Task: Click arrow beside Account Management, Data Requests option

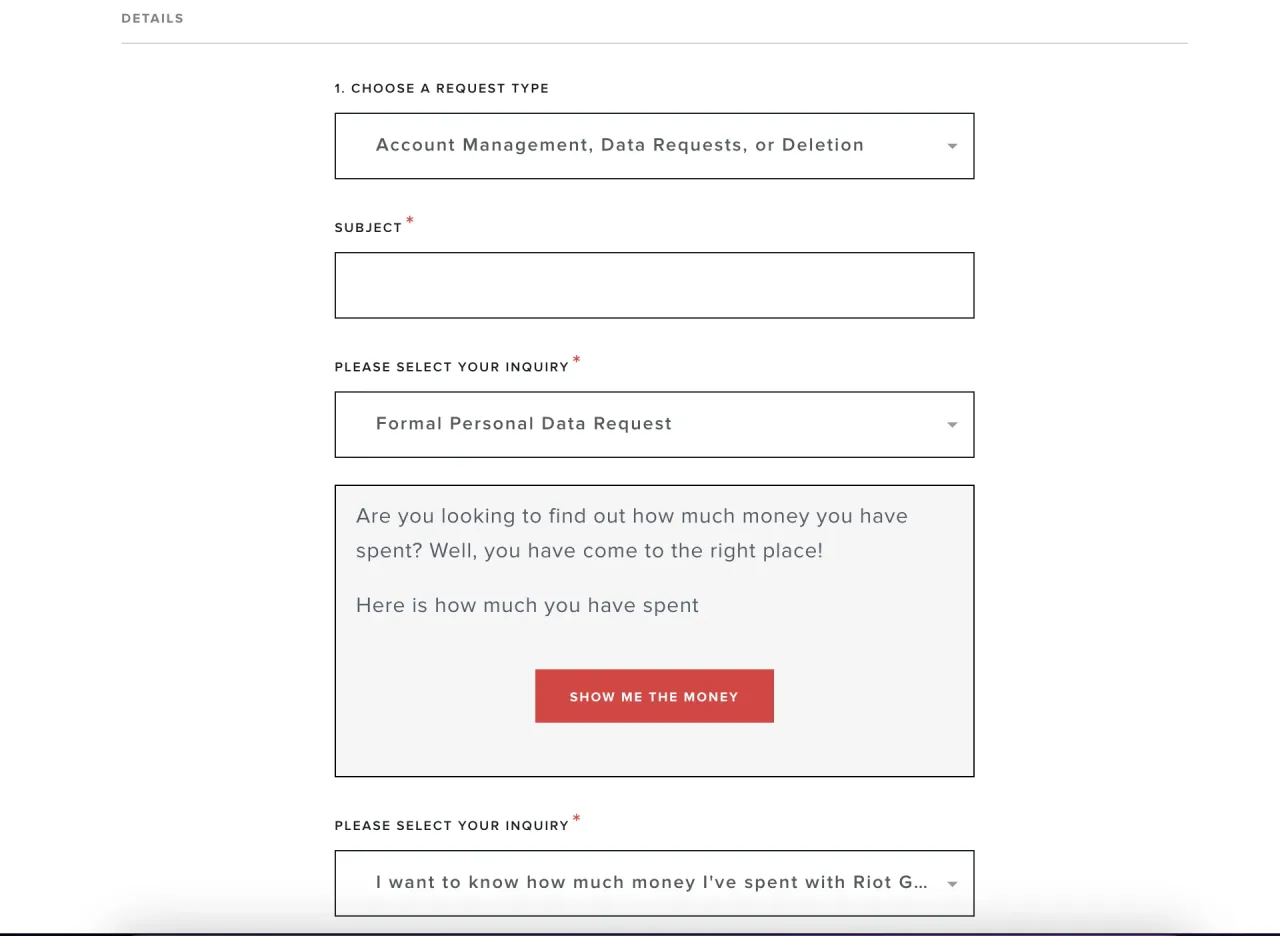Action: click(952, 146)
